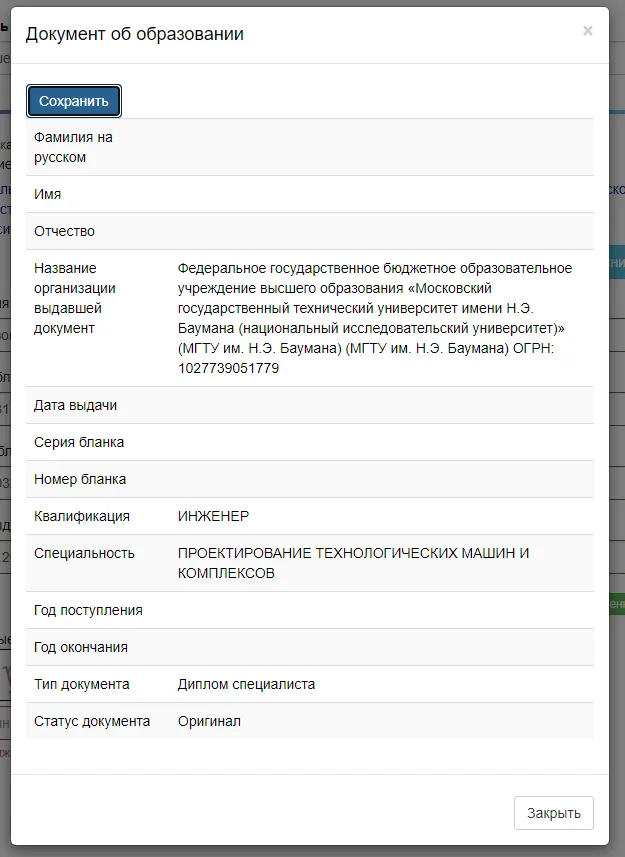Click the Сохранить button

[74, 101]
